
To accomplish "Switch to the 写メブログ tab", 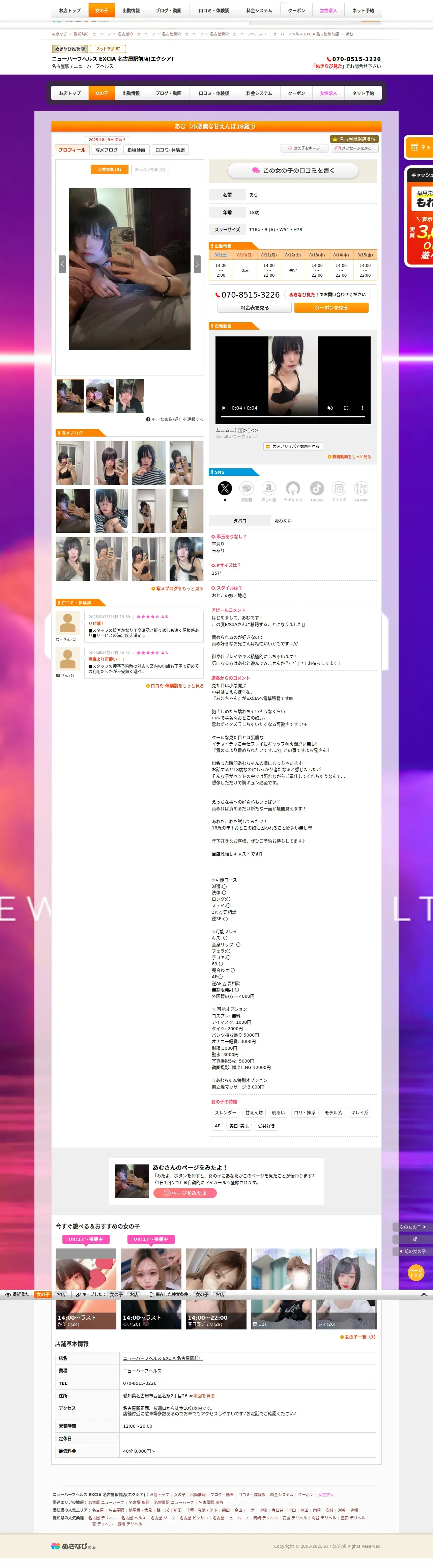I will click(107, 150).
